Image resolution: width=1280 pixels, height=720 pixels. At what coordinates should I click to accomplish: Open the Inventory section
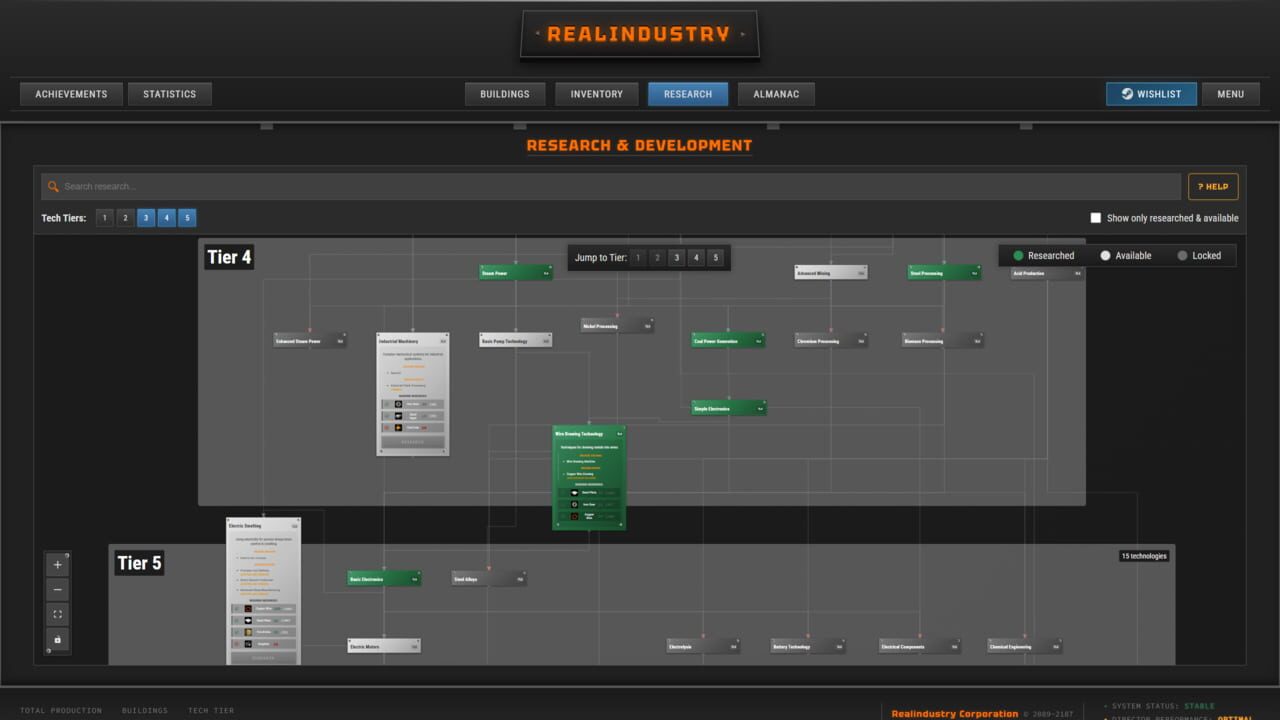pos(596,93)
